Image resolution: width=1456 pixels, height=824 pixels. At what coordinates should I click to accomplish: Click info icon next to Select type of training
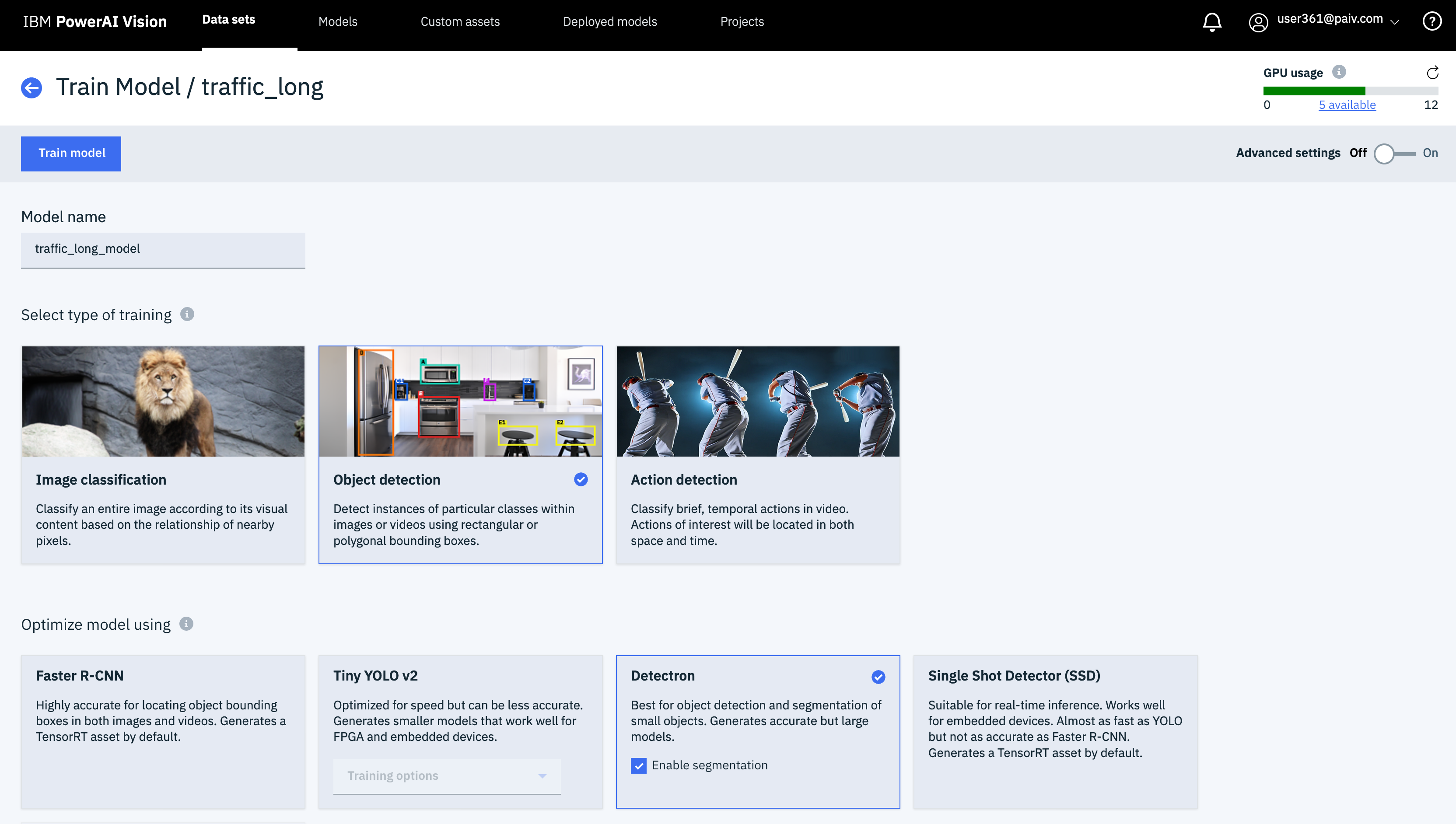[x=187, y=314]
